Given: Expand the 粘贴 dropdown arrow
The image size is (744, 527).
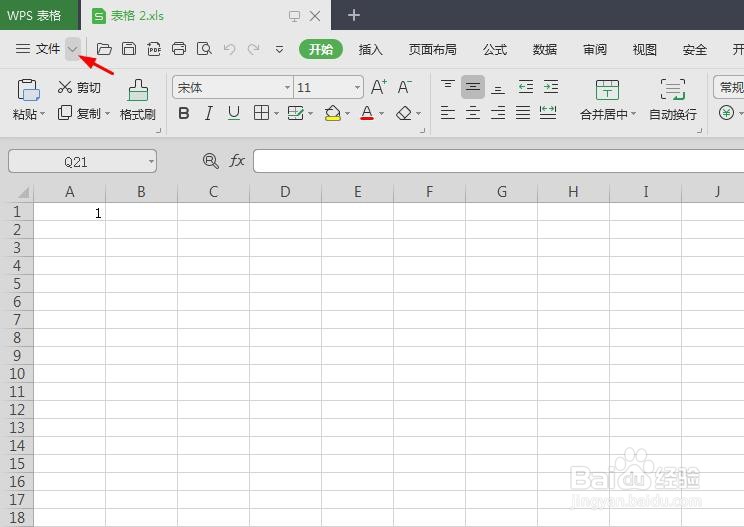Looking at the screenshot, I should coord(43,114).
